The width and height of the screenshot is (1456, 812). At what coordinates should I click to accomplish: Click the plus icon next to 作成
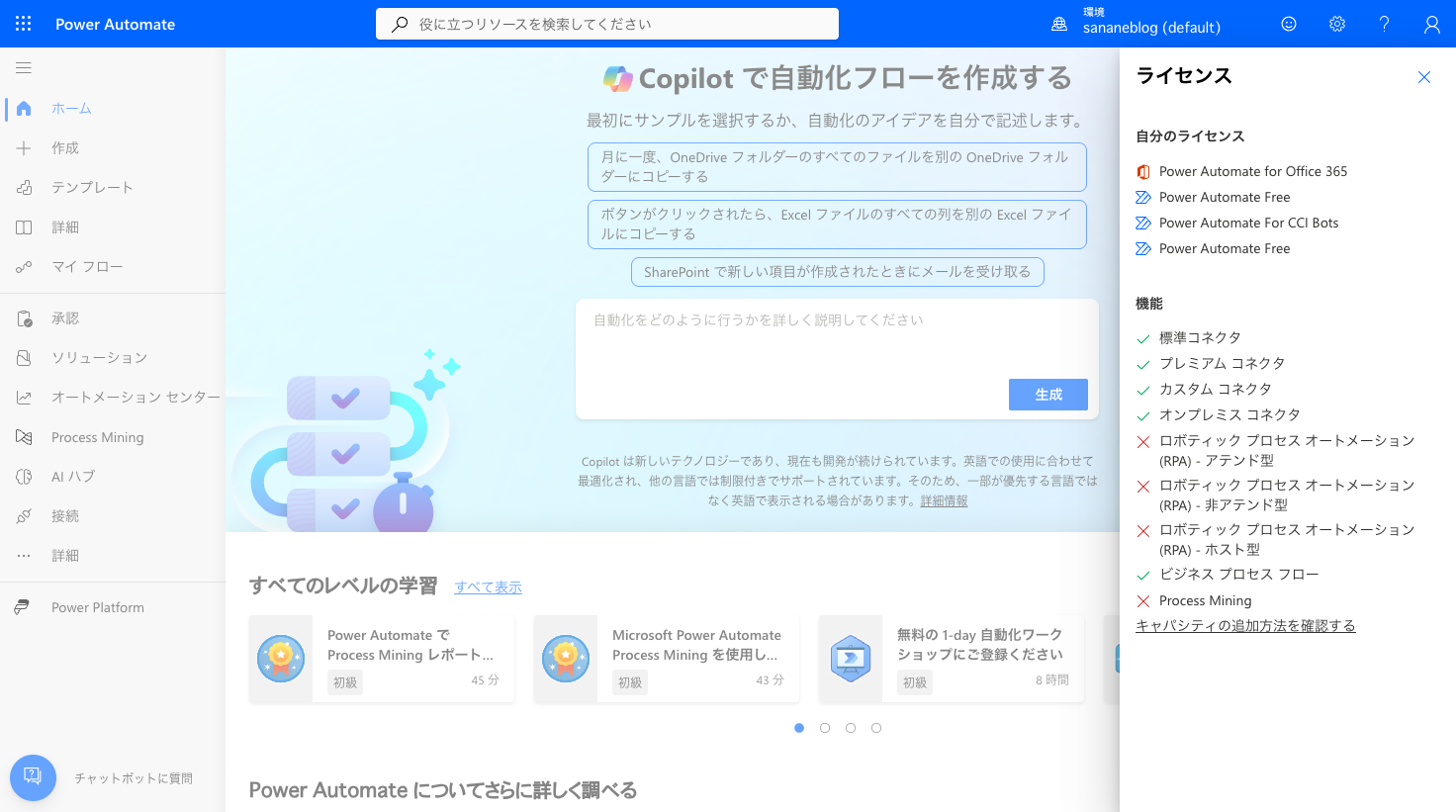pos(24,148)
